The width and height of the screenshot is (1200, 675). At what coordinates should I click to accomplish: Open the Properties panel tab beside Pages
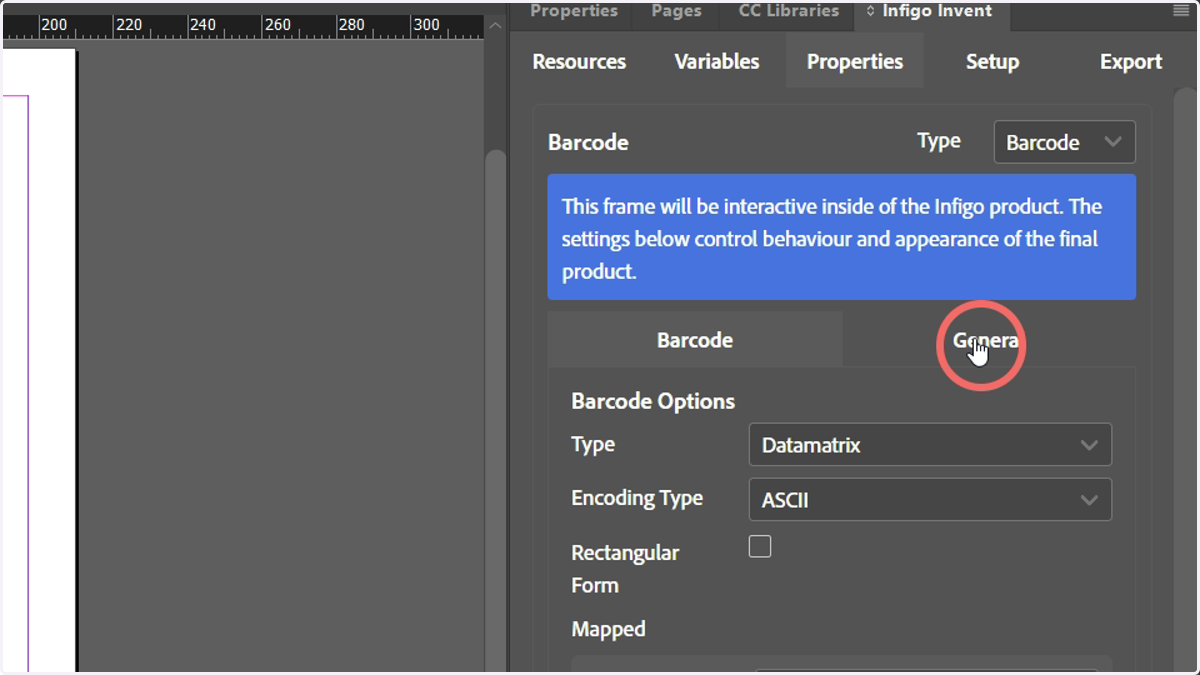click(574, 12)
